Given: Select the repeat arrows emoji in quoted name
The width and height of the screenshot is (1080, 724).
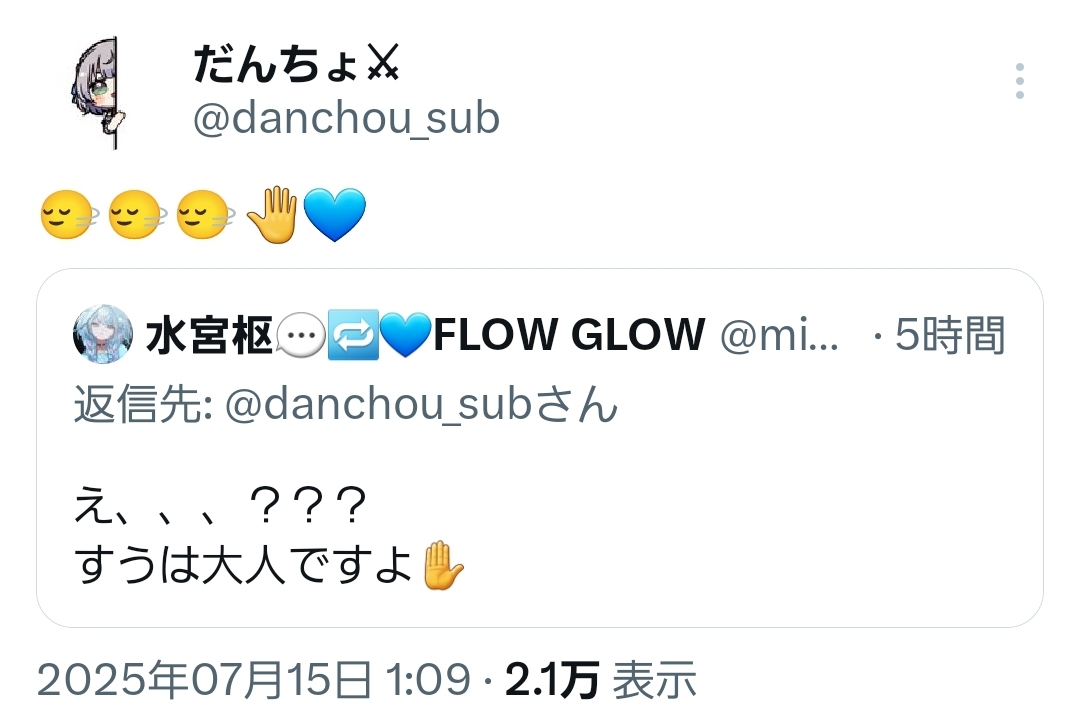Looking at the screenshot, I should pyautogui.click(x=353, y=335).
